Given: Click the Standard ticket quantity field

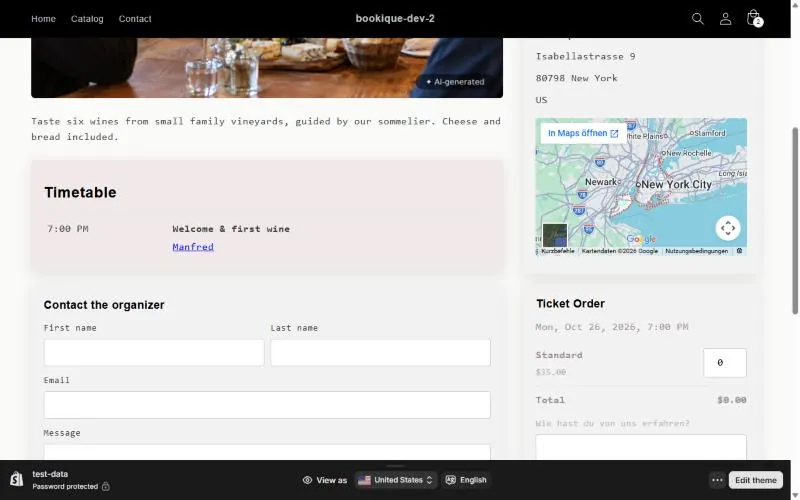Looking at the screenshot, I should coord(724,363).
